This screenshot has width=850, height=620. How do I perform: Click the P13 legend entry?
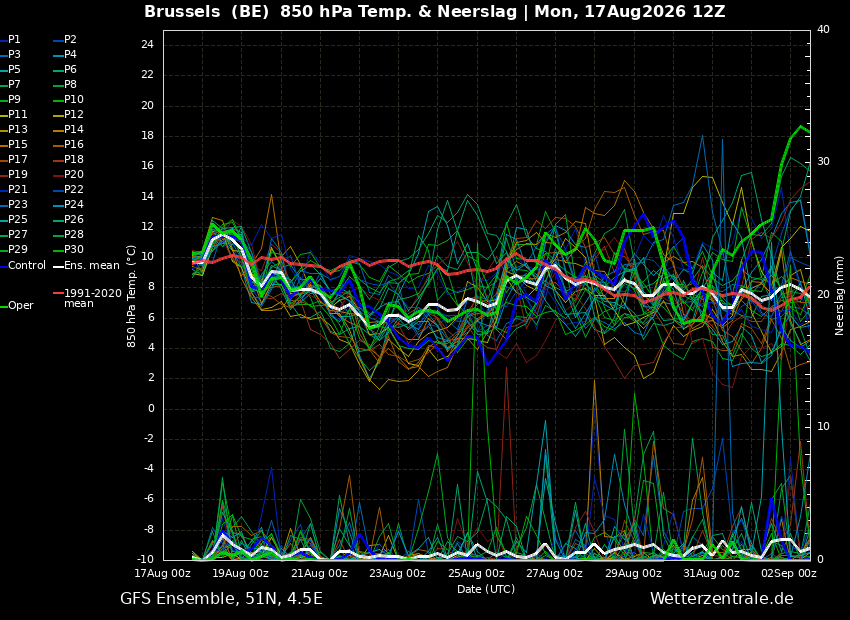click(x=14, y=130)
